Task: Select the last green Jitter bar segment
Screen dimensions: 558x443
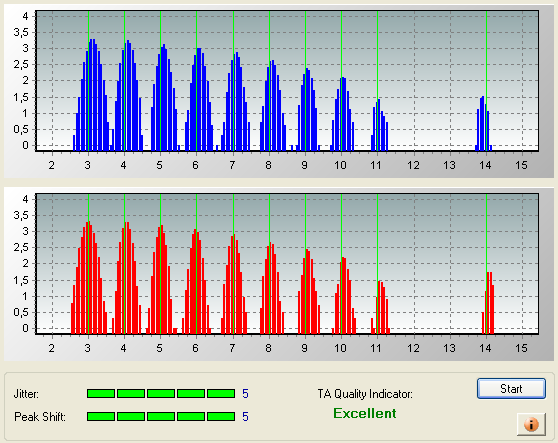Action: click(221, 393)
